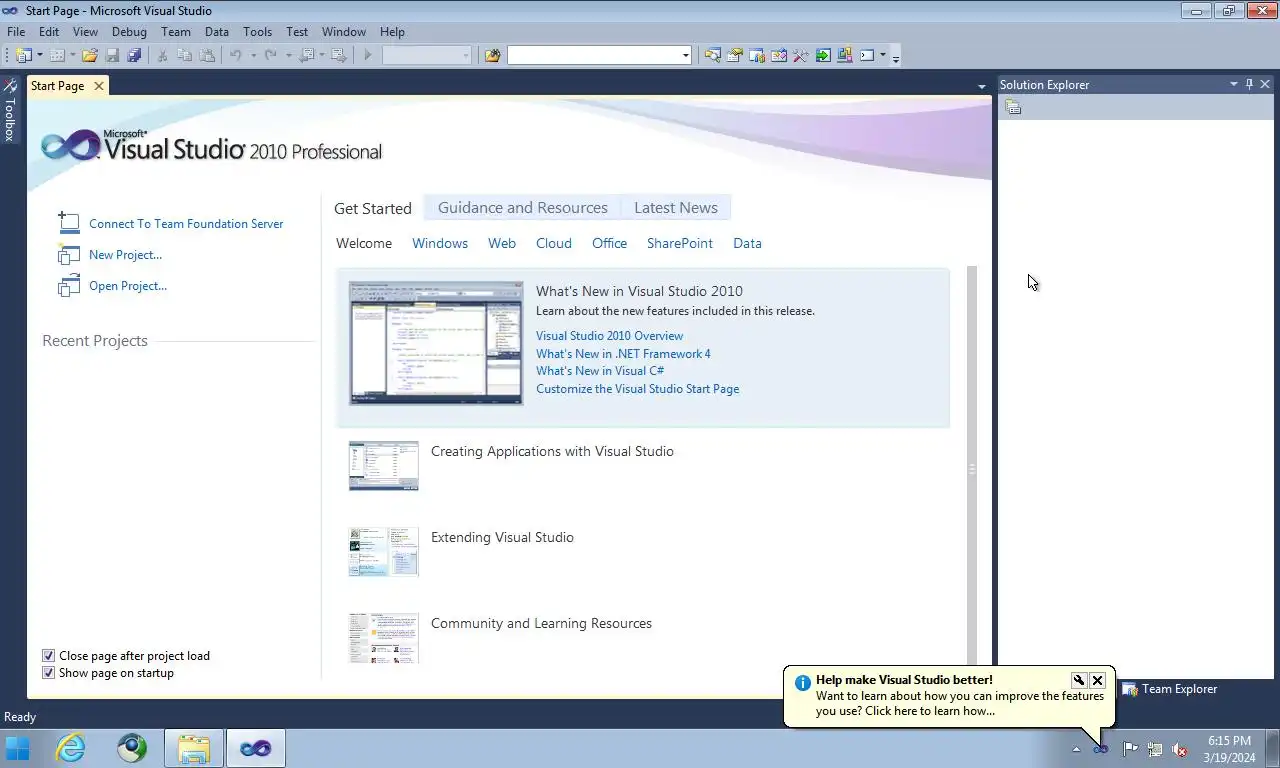Open Solution Explorer from the toolbar icon

(x=712, y=56)
